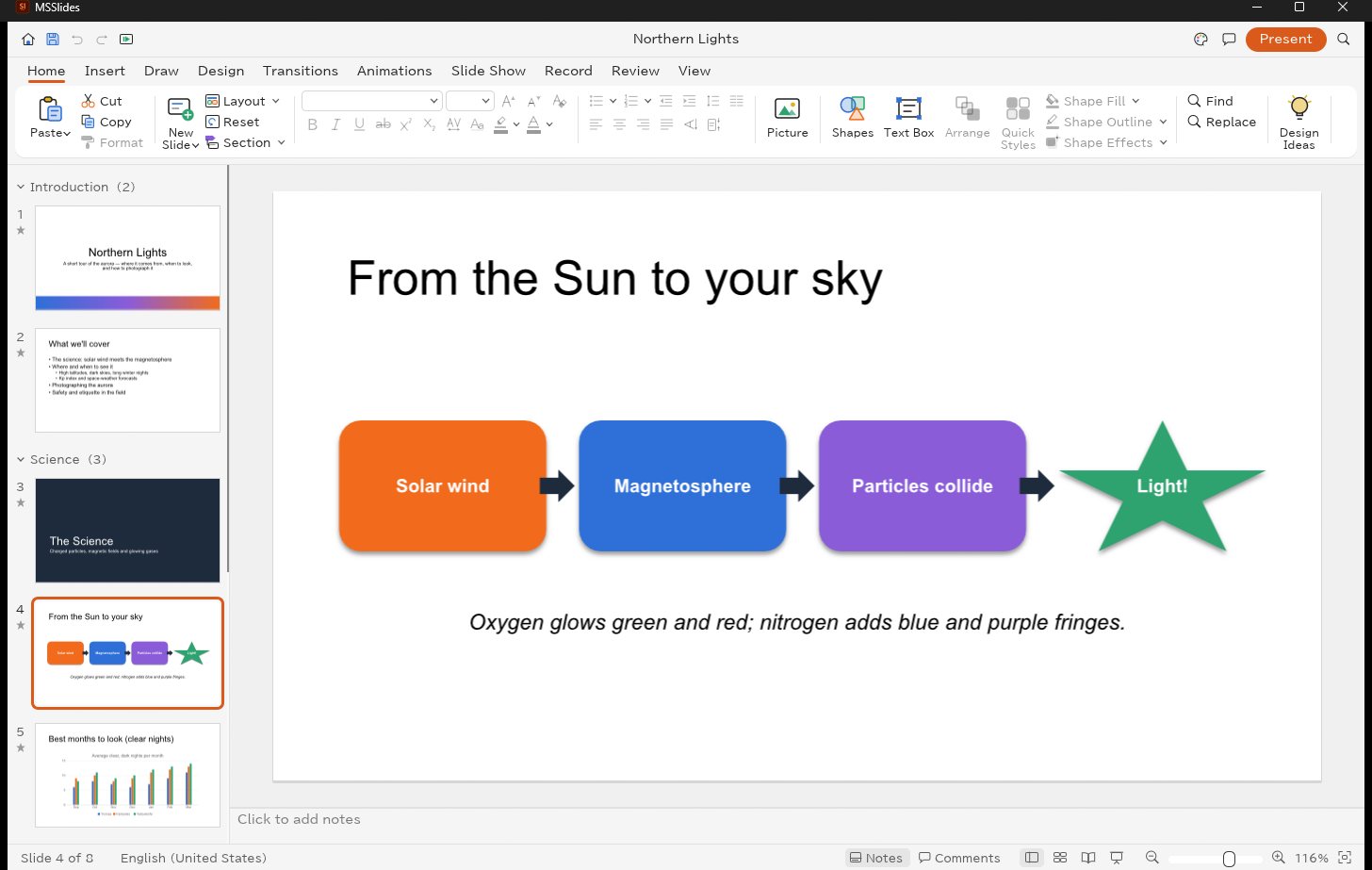Click the Reset slide command
The height and width of the screenshot is (870, 1372).
point(232,122)
